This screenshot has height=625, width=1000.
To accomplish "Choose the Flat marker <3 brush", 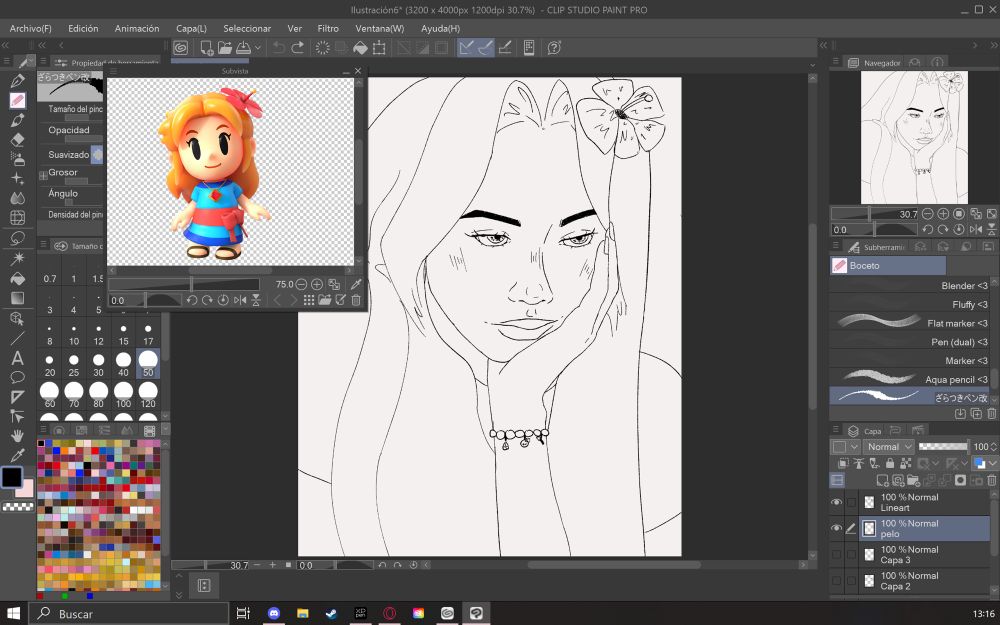I will [909, 323].
